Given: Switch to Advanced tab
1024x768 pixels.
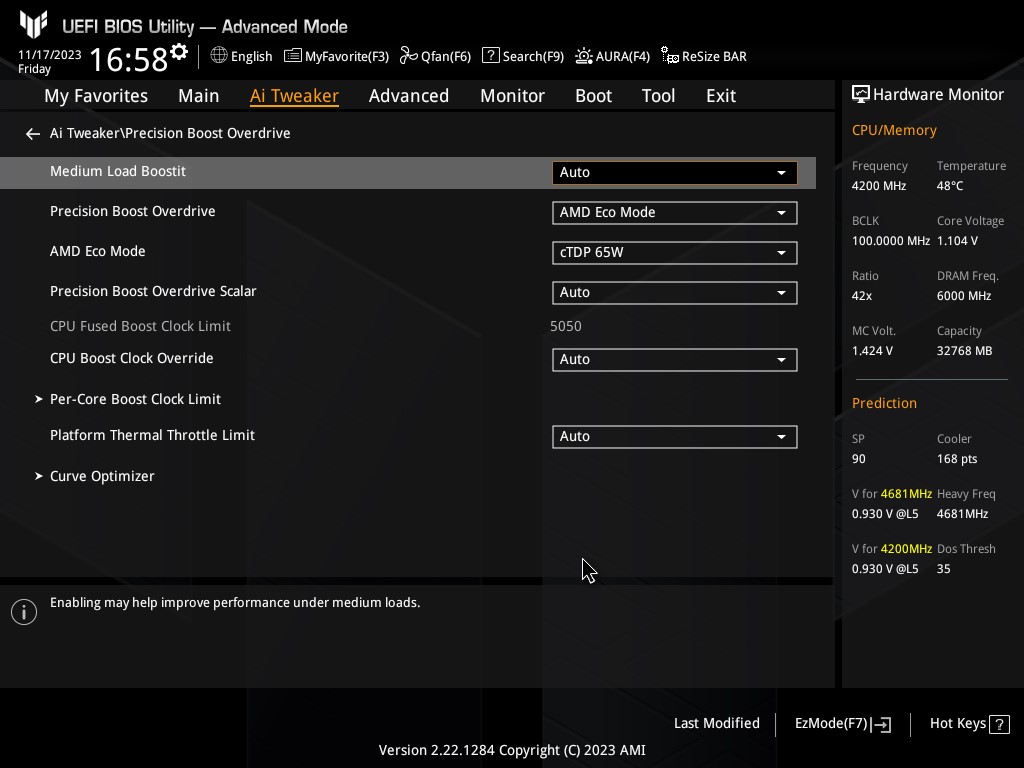Looking at the screenshot, I should pos(409,96).
